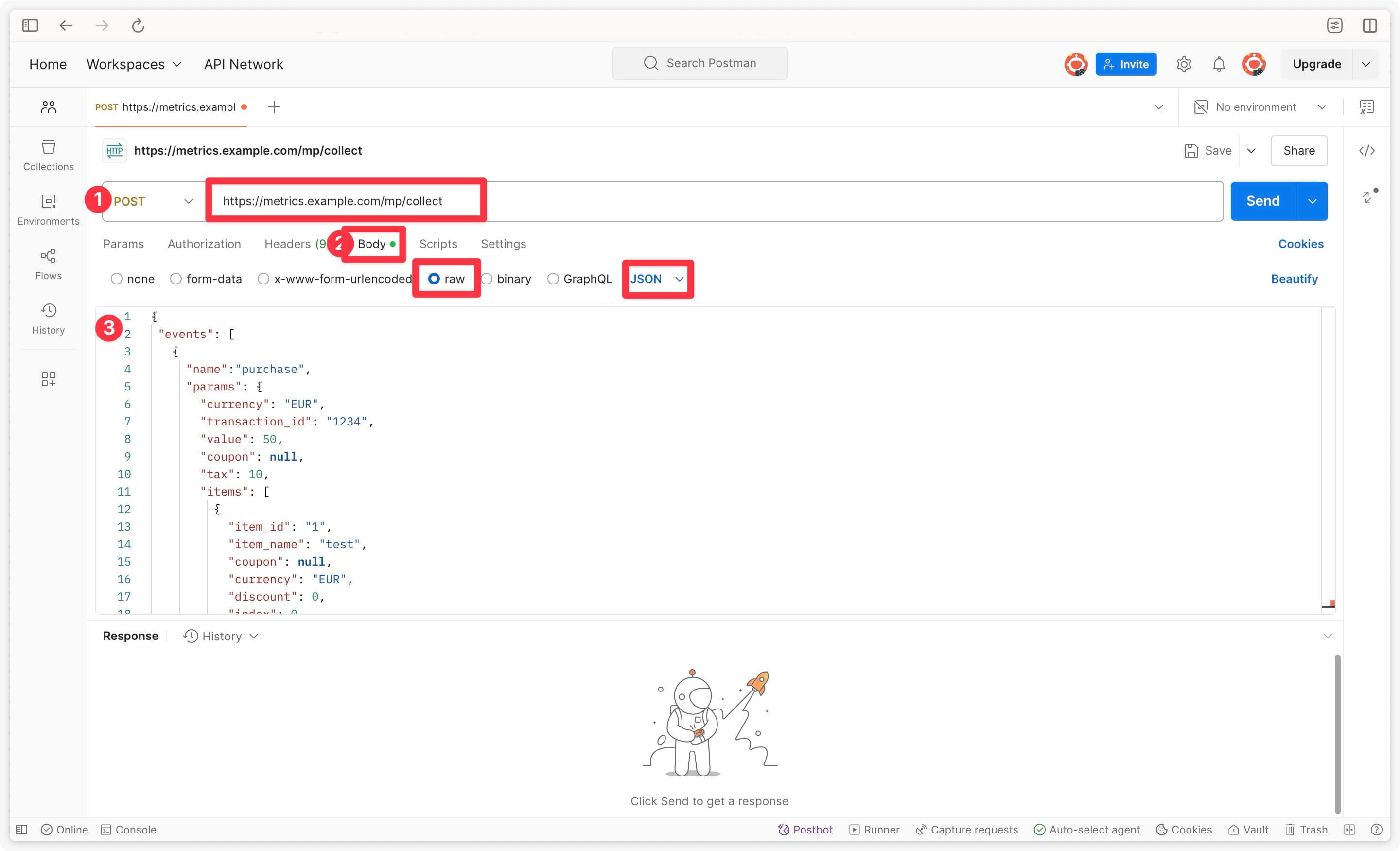This screenshot has width=1400, height=851.
Task: Open Postbot assistant
Action: 805,830
